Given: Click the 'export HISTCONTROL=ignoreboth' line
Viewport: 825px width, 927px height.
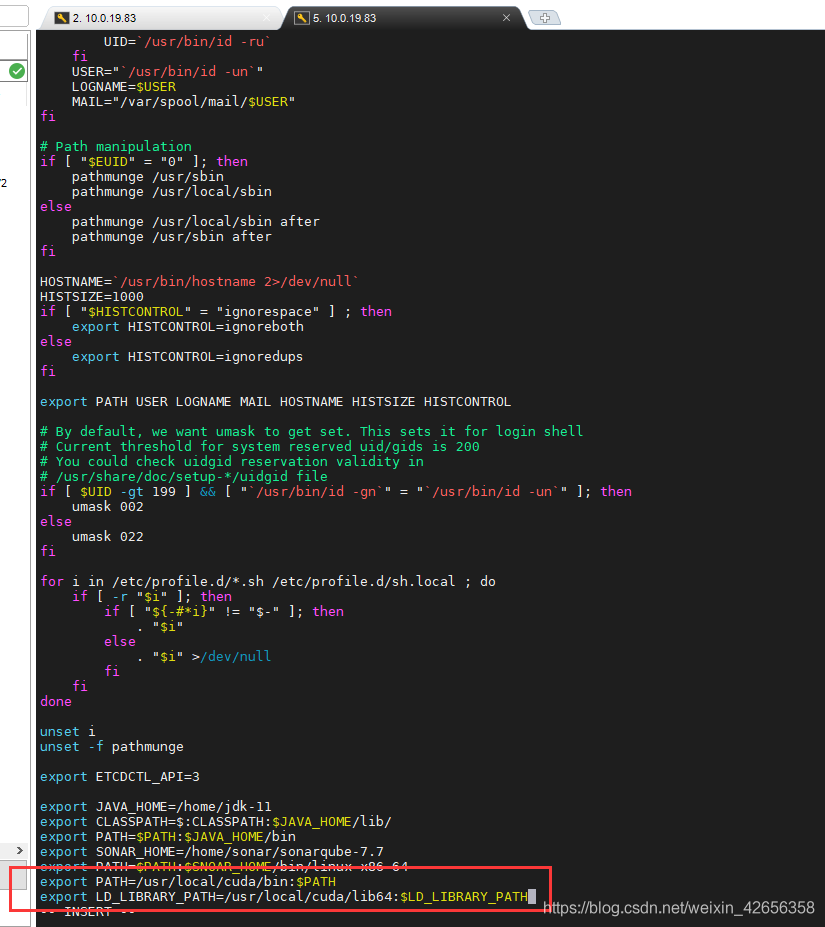Looking at the screenshot, I should coord(187,326).
